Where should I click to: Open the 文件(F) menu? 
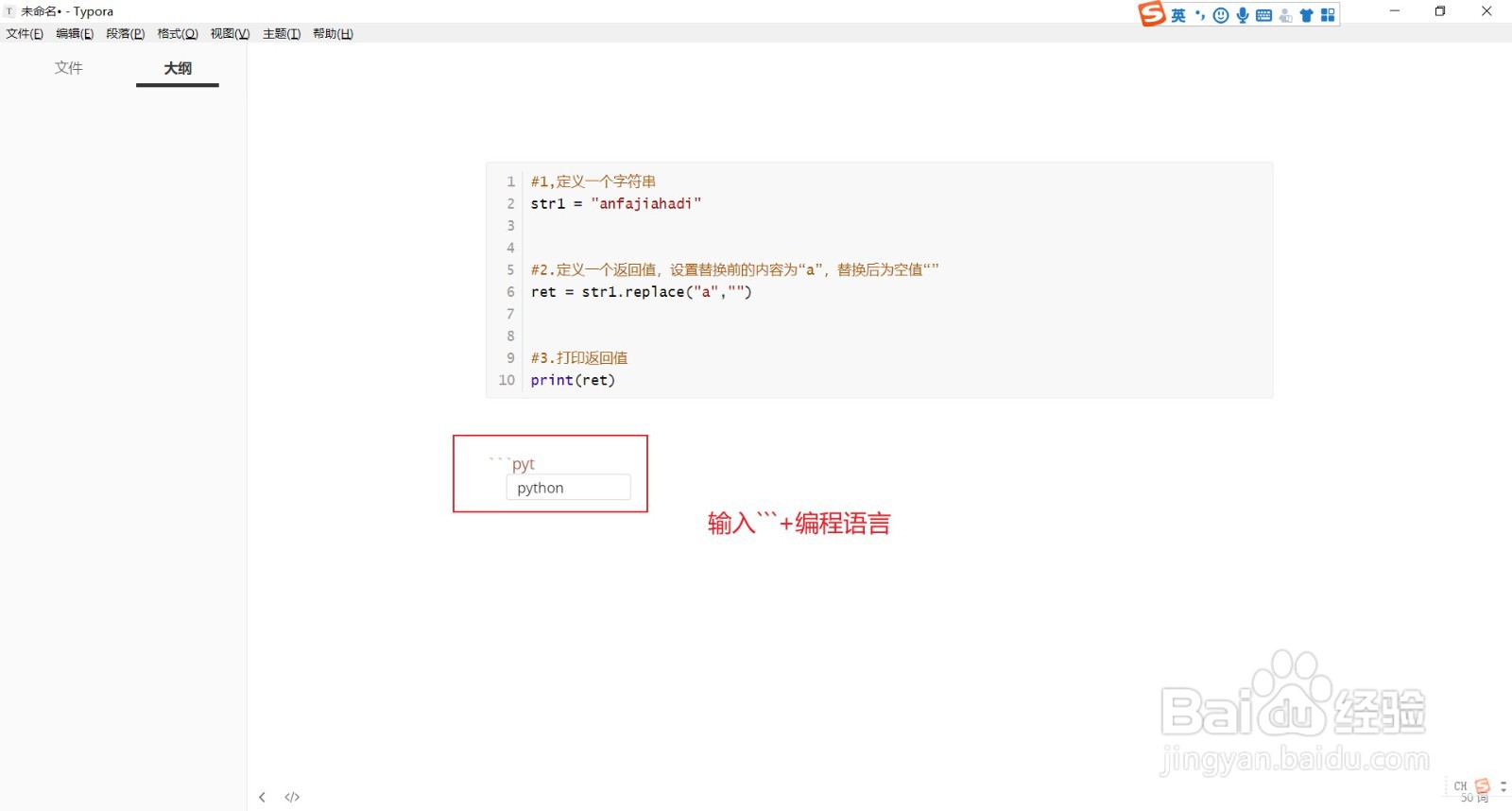25,34
